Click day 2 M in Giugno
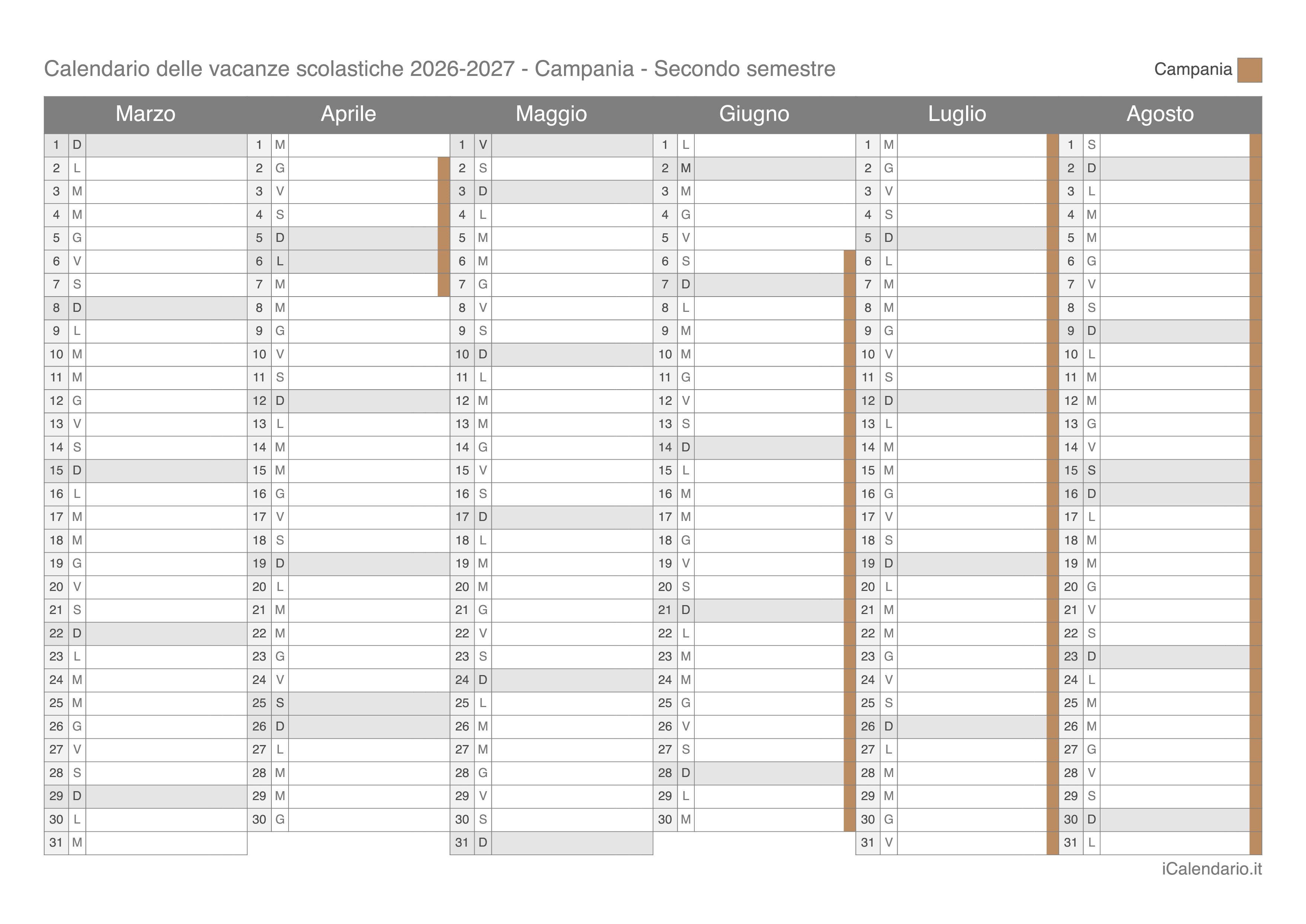 point(754,169)
